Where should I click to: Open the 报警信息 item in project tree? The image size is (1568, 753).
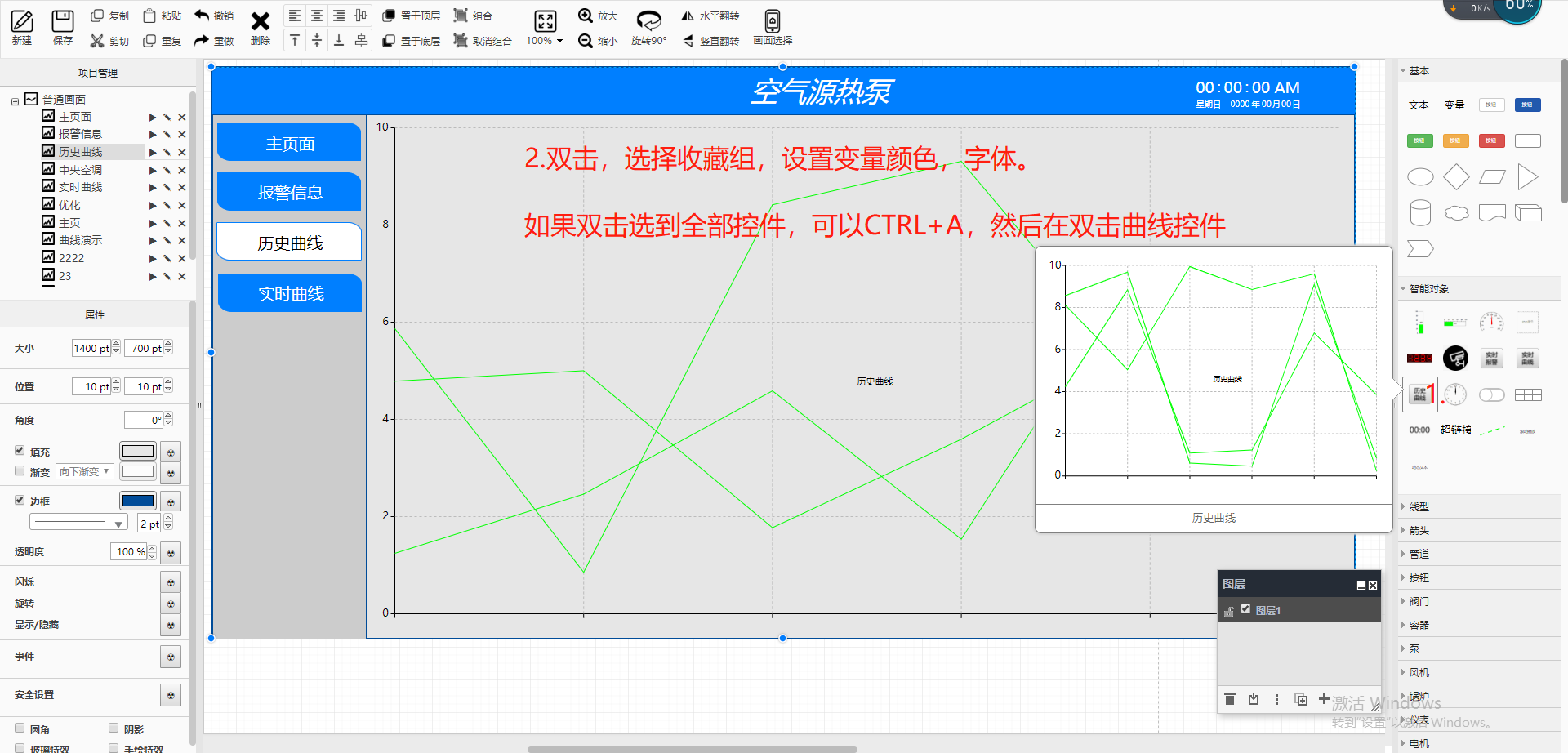[80, 134]
